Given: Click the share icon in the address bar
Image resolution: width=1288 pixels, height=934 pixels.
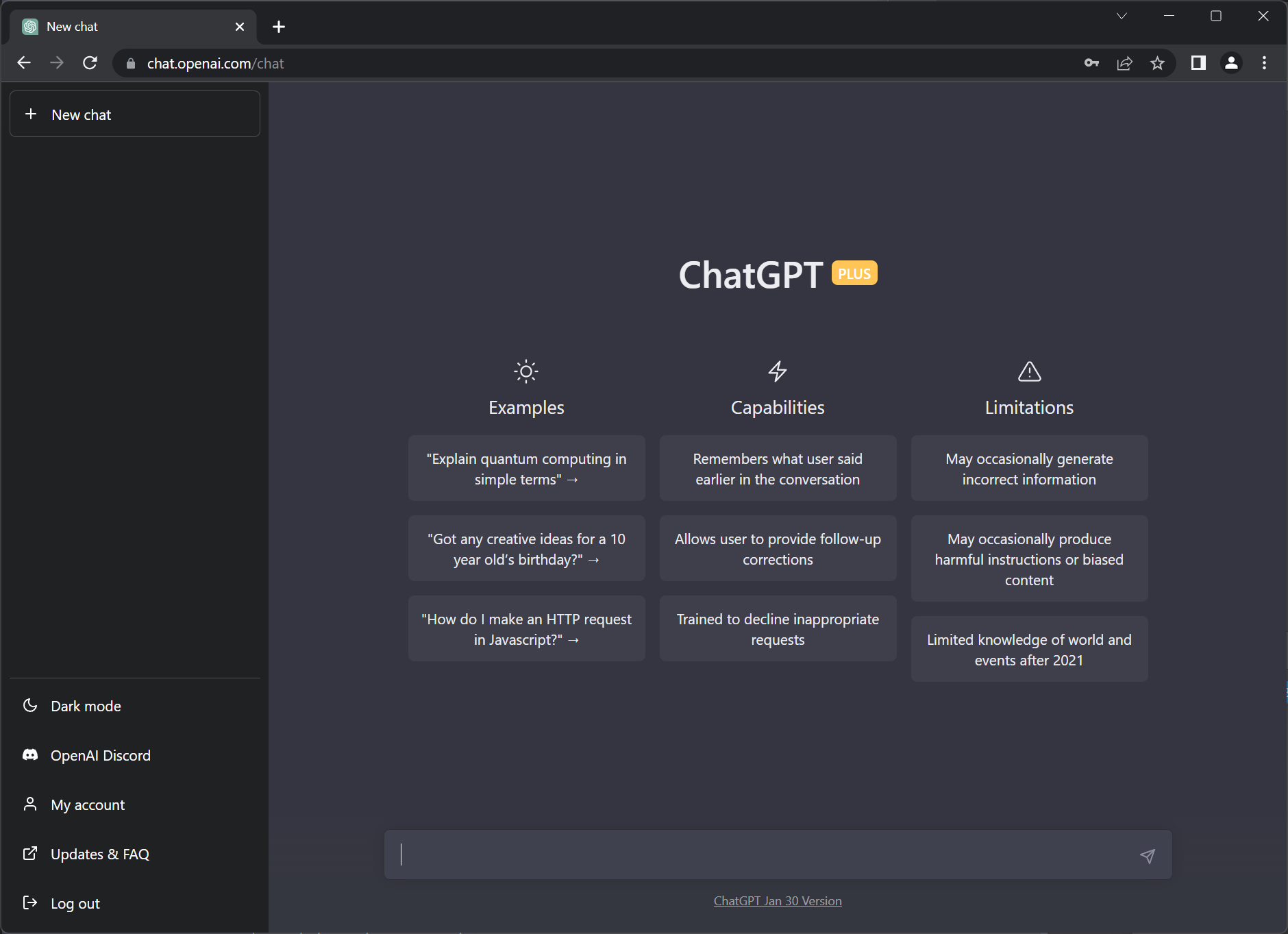Looking at the screenshot, I should tap(1124, 63).
